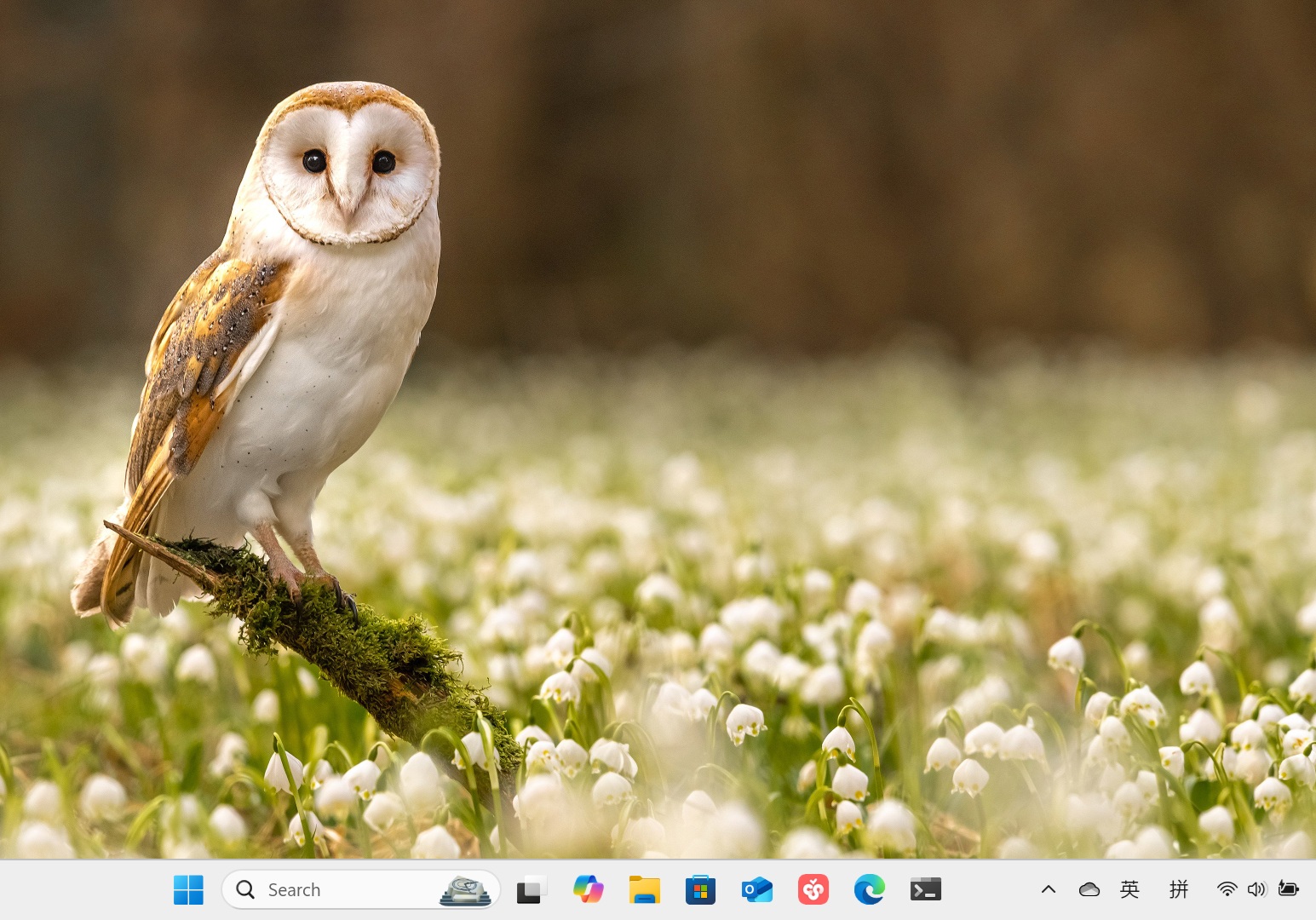
Task: Open Outlook from the taskbar
Action: (756, 890)
